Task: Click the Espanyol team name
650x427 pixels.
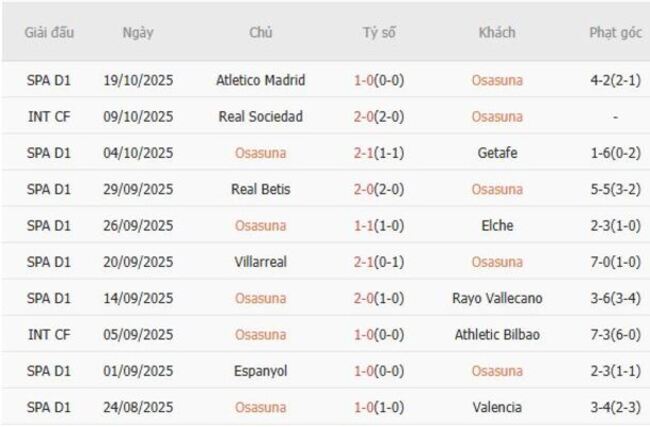Action: pos(260,370)
